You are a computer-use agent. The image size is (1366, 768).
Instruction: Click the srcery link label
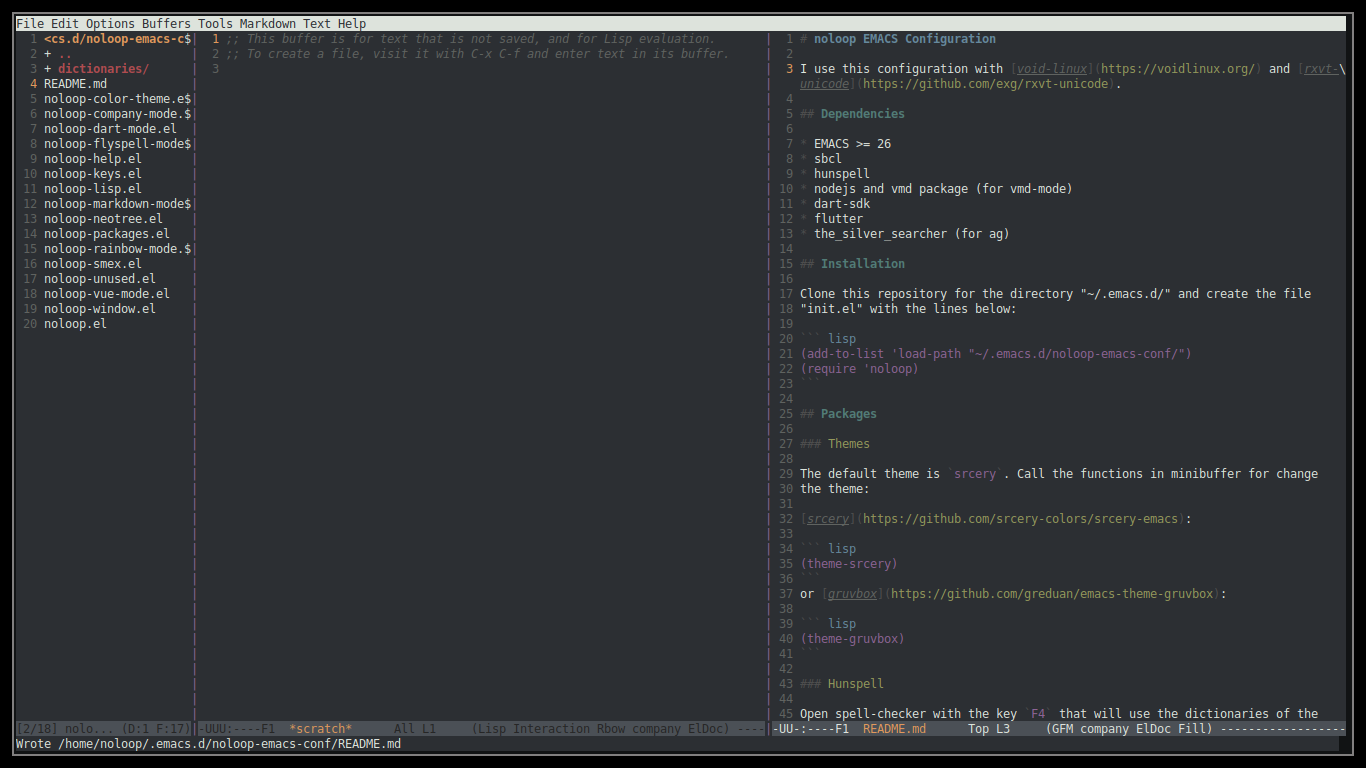[x=828, y=519]
